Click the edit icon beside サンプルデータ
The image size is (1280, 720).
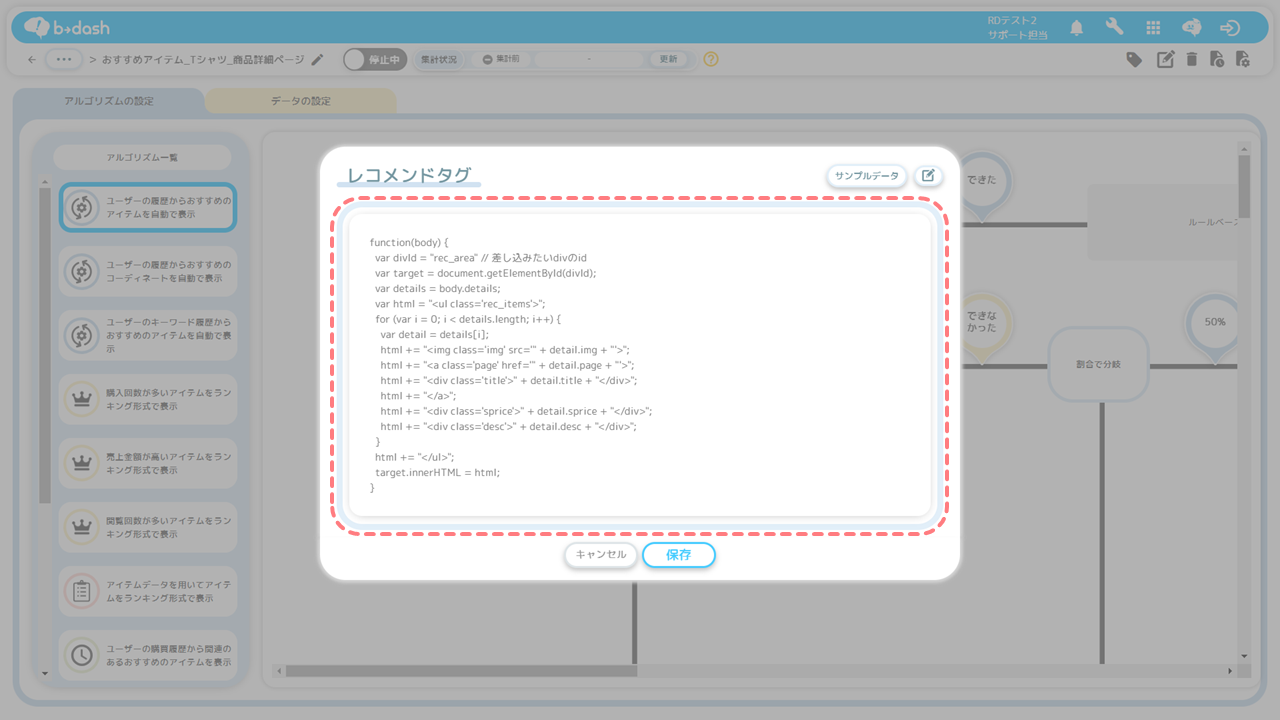pyautogui.click(x=928, y=176)
